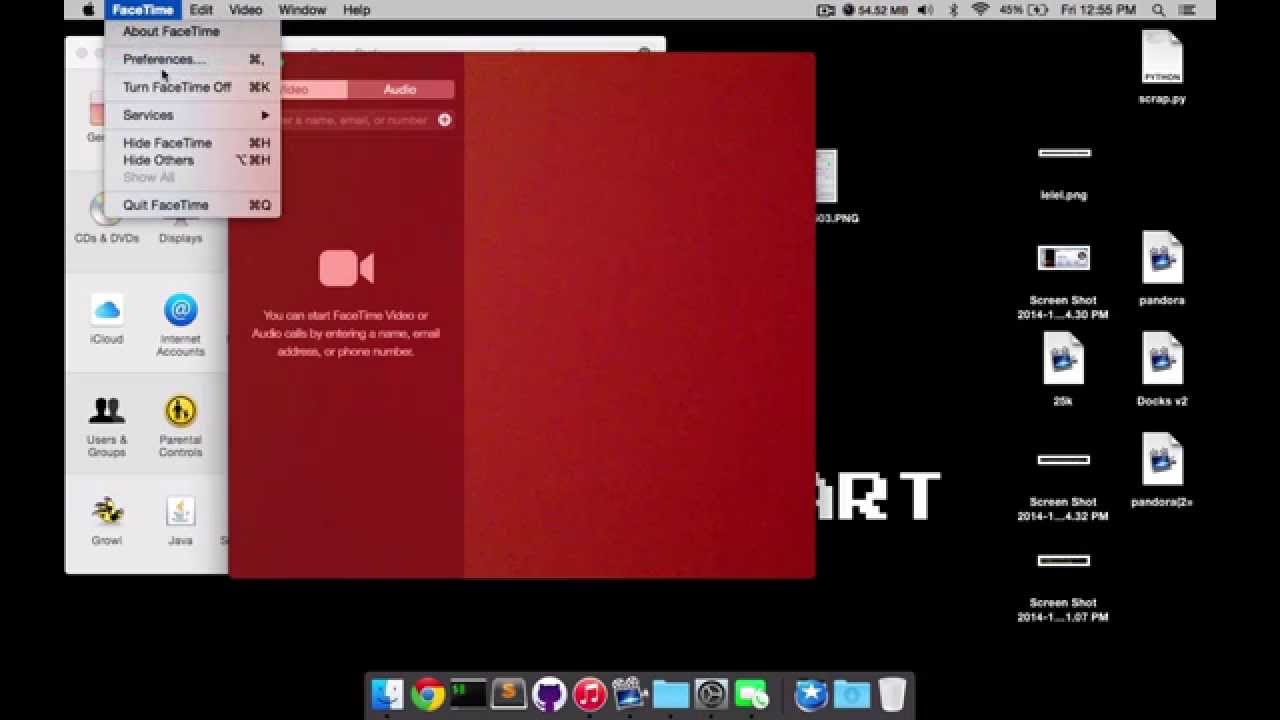
Task: Open Internet Accounts preferences pane
Action: click(x=180, y=325)
